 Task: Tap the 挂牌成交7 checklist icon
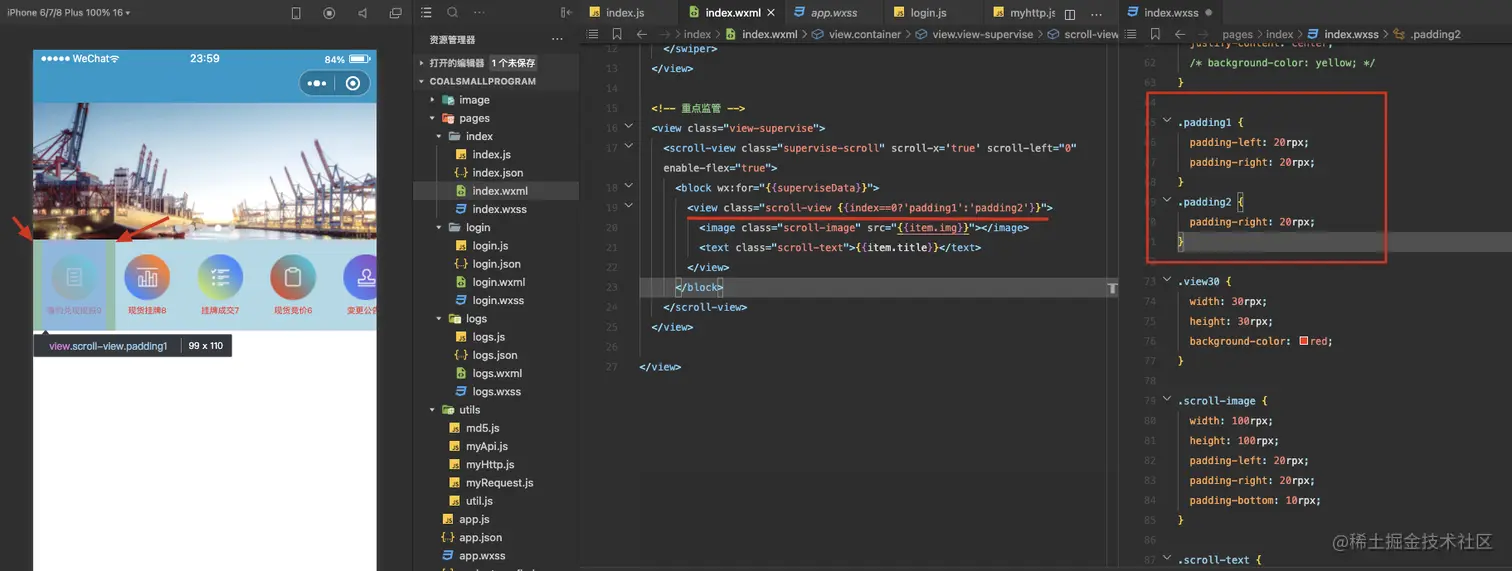(x=220, y=278)
